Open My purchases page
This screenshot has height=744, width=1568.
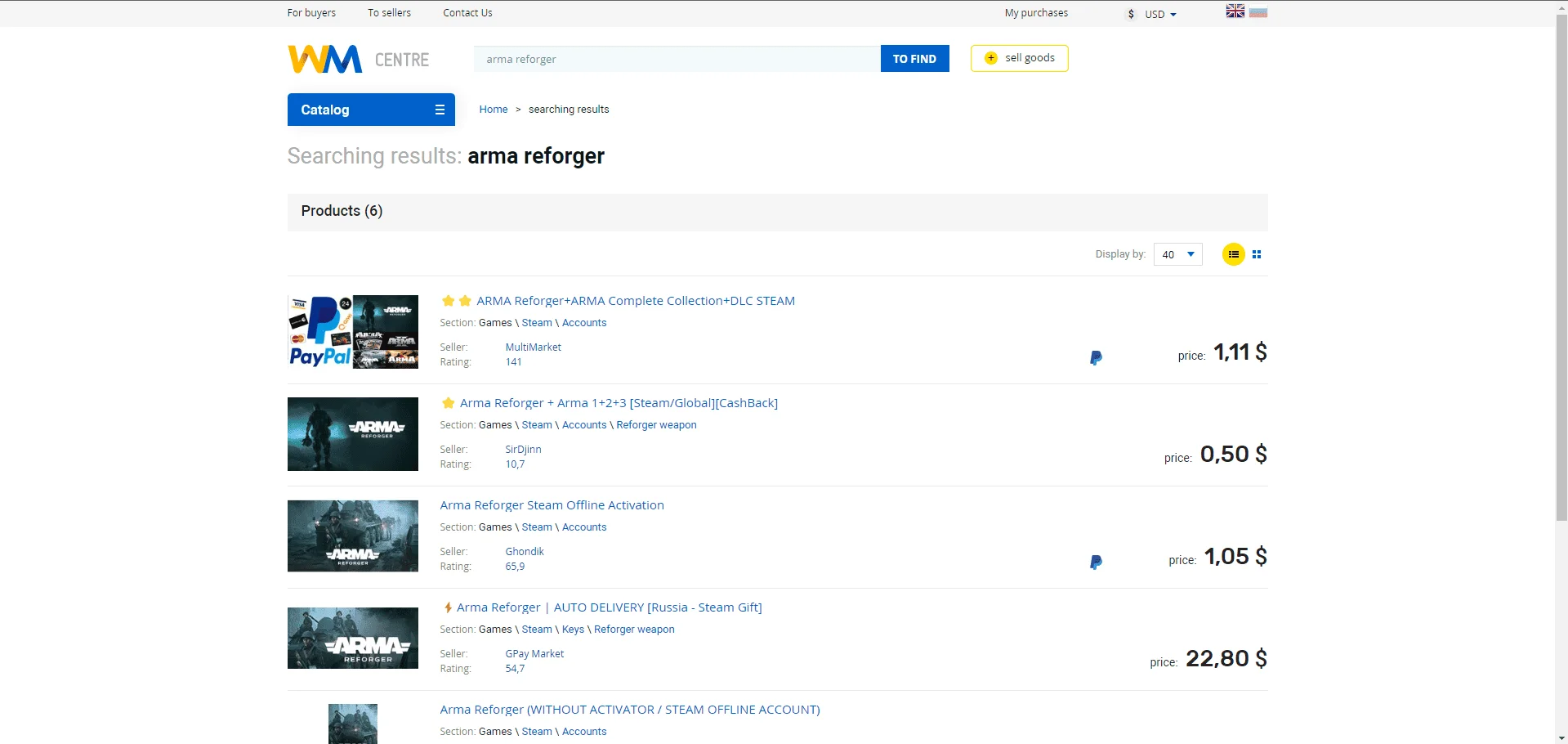pyautogui.click(x=1036, y=13)
